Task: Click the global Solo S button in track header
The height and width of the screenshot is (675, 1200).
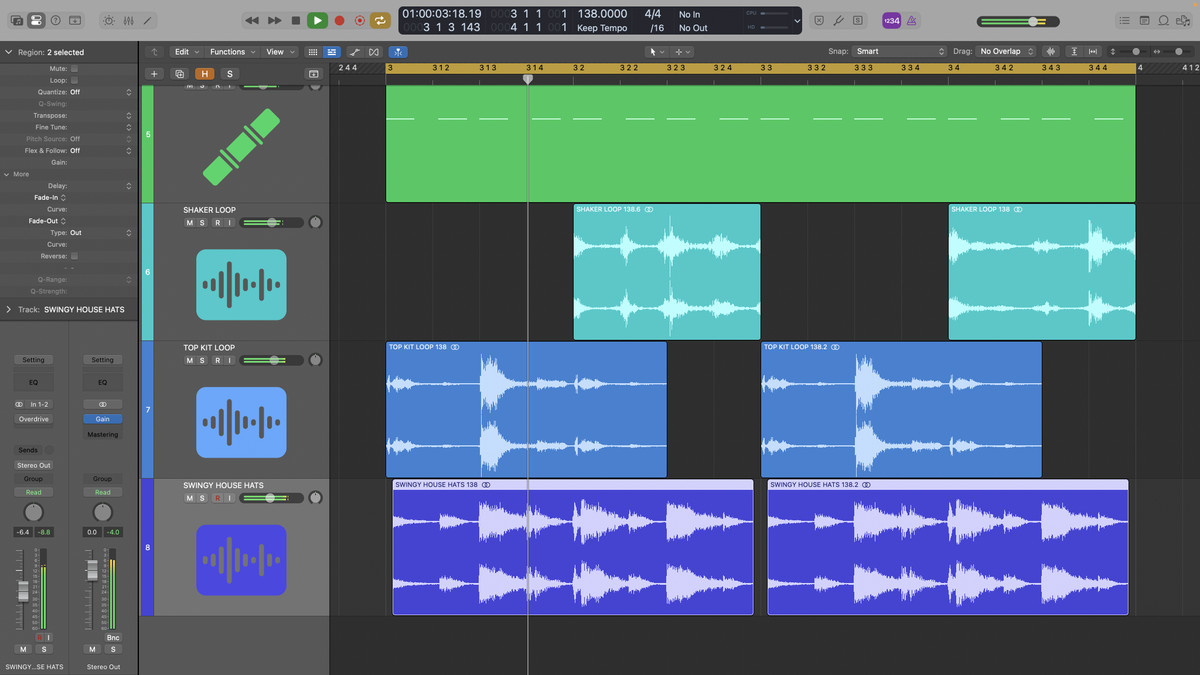Action: click(229, 74)
